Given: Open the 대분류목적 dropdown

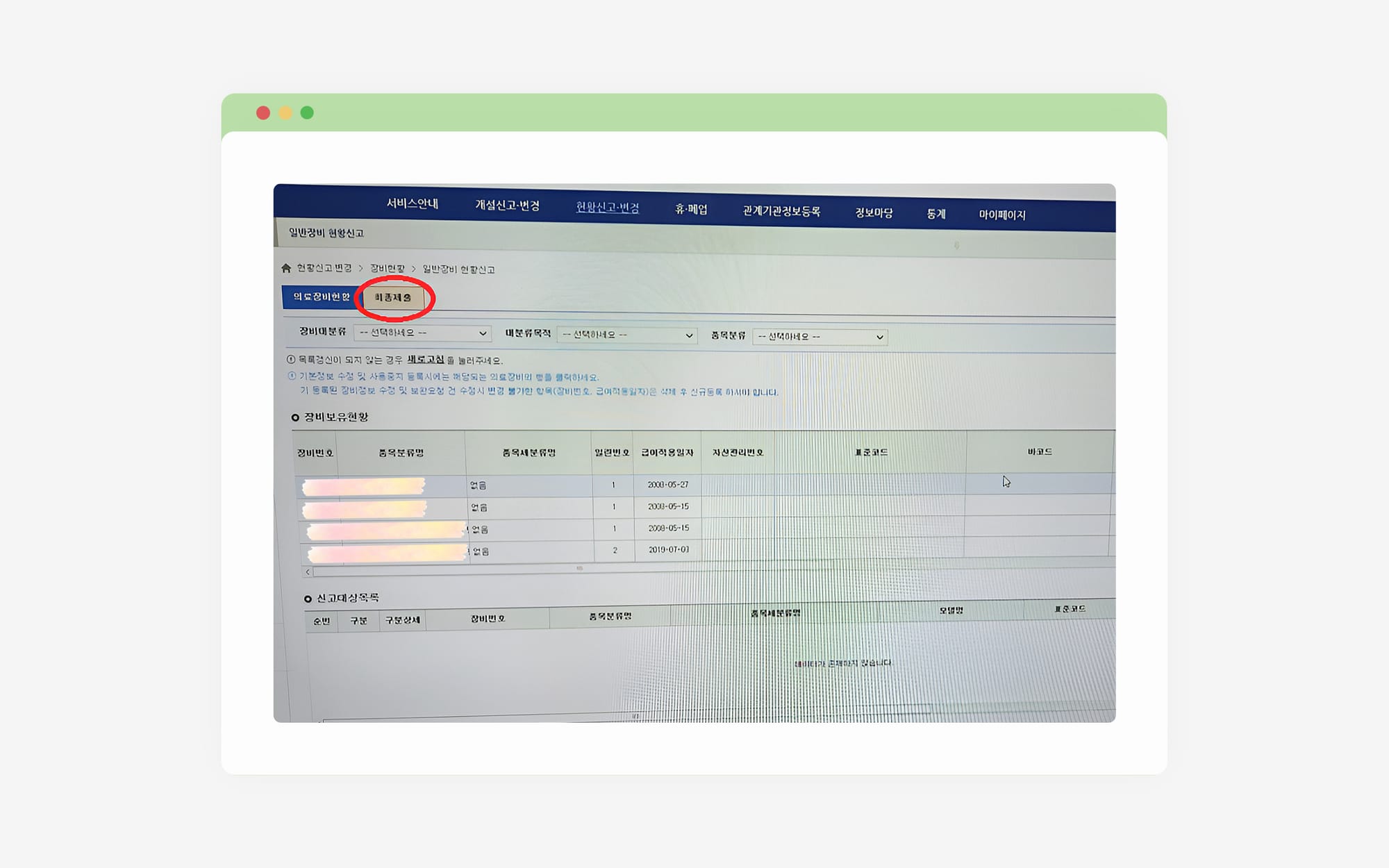Looking at the screenshot, I should click(626, 335).
